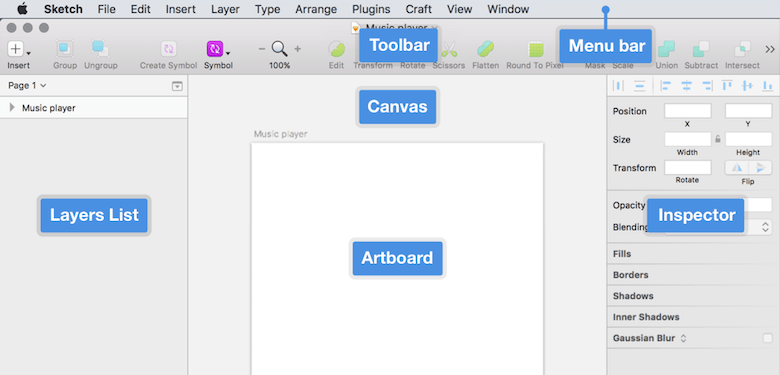Zoom in with the plus button
The image size is (780, 375).
pyautogui.click(x=297, y=49)
